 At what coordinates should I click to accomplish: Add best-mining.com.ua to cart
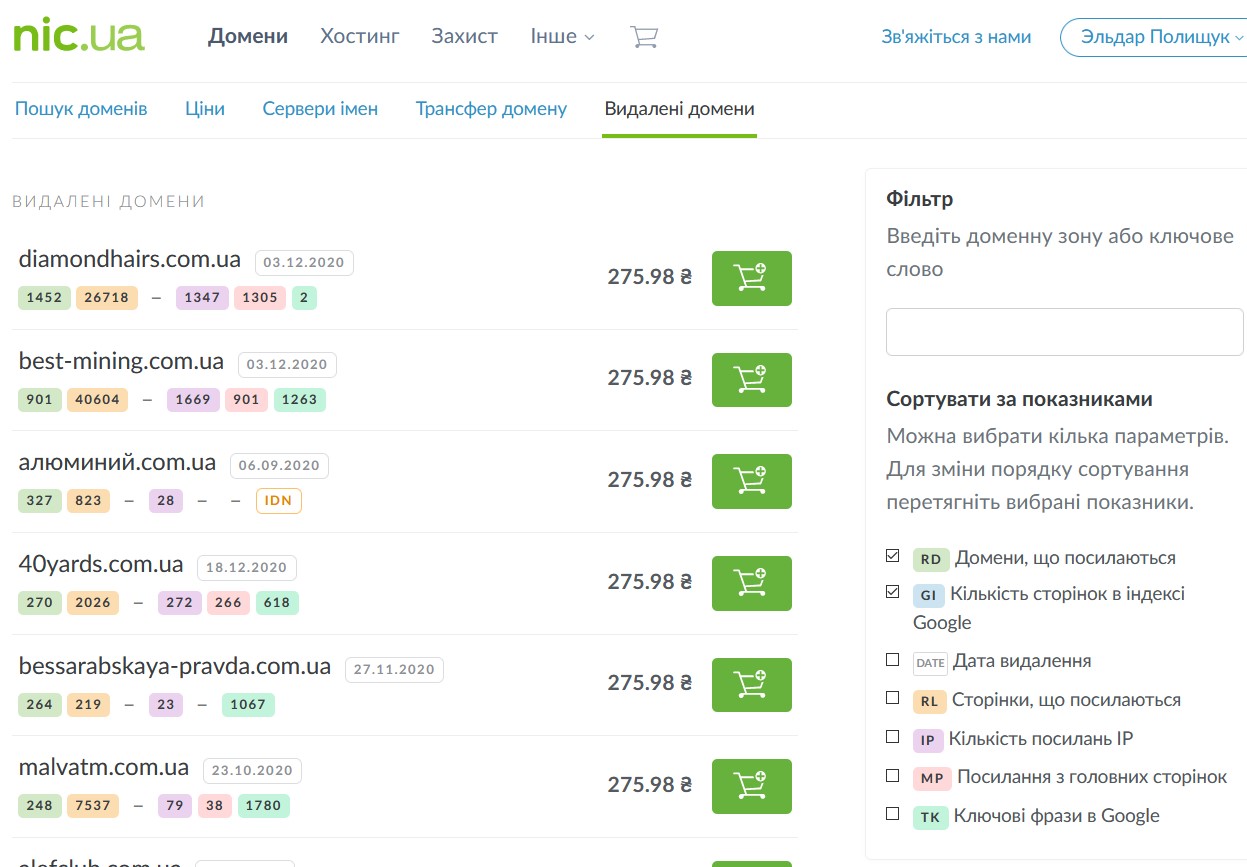(x=751, y=379)
